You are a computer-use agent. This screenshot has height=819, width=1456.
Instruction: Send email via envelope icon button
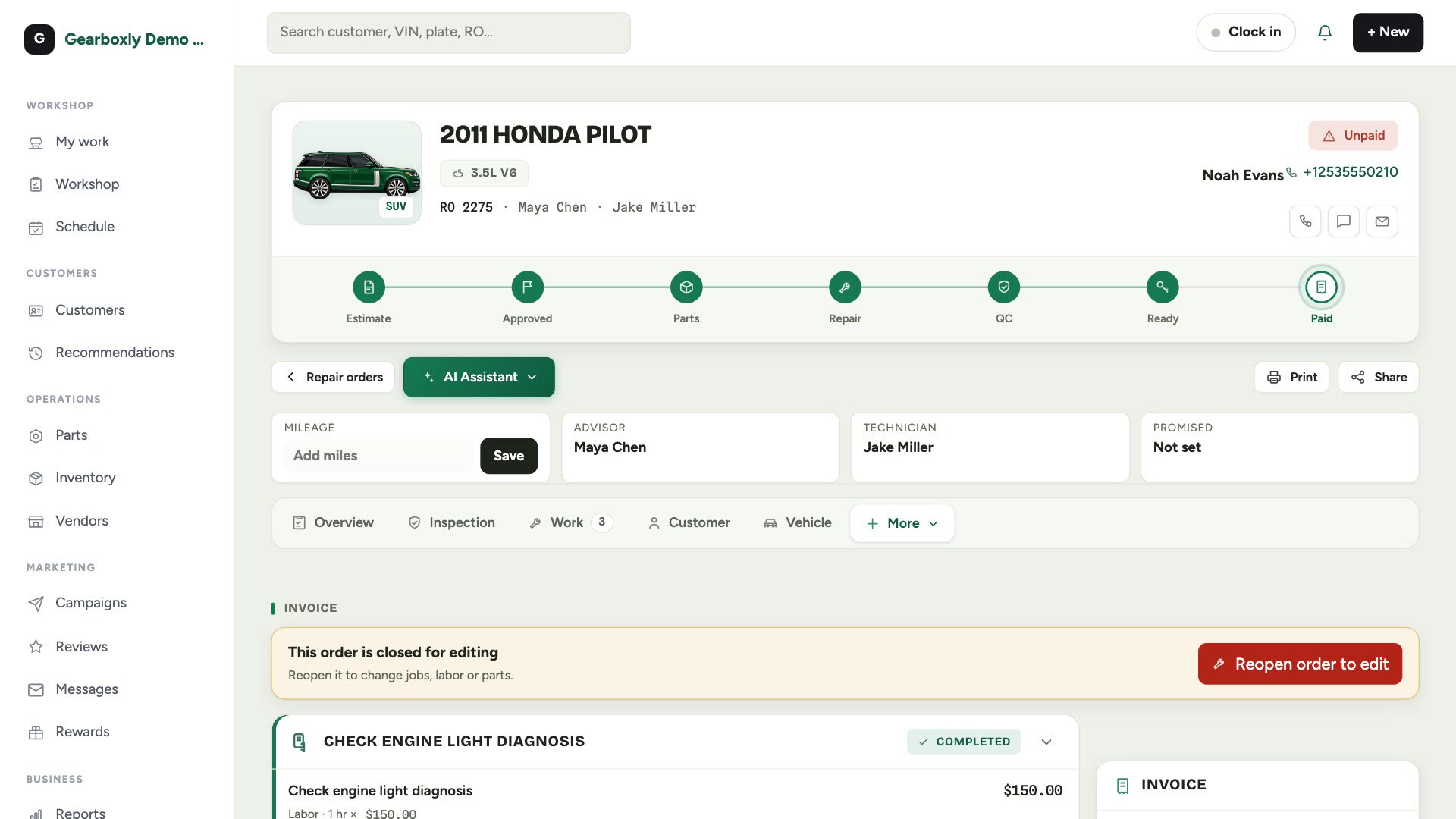tap(1382, 221)
